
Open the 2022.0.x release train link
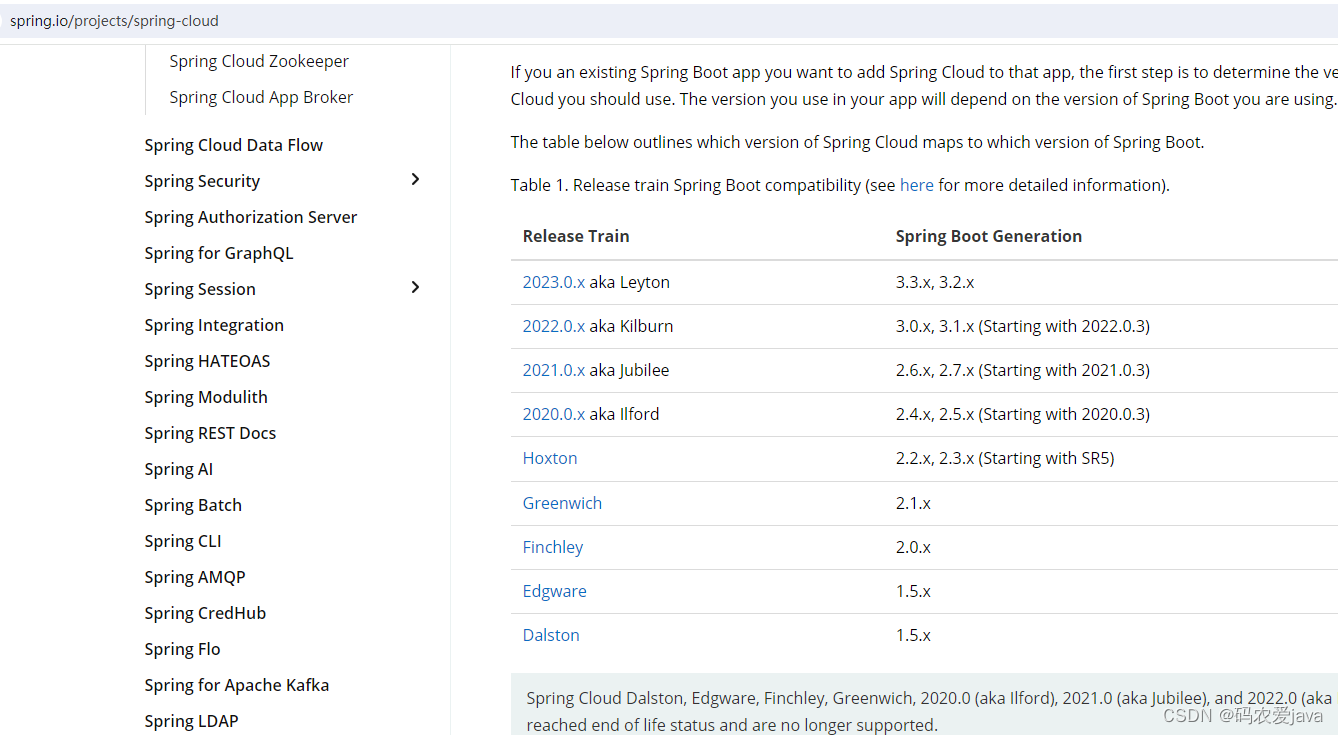(x=554, y=326)
